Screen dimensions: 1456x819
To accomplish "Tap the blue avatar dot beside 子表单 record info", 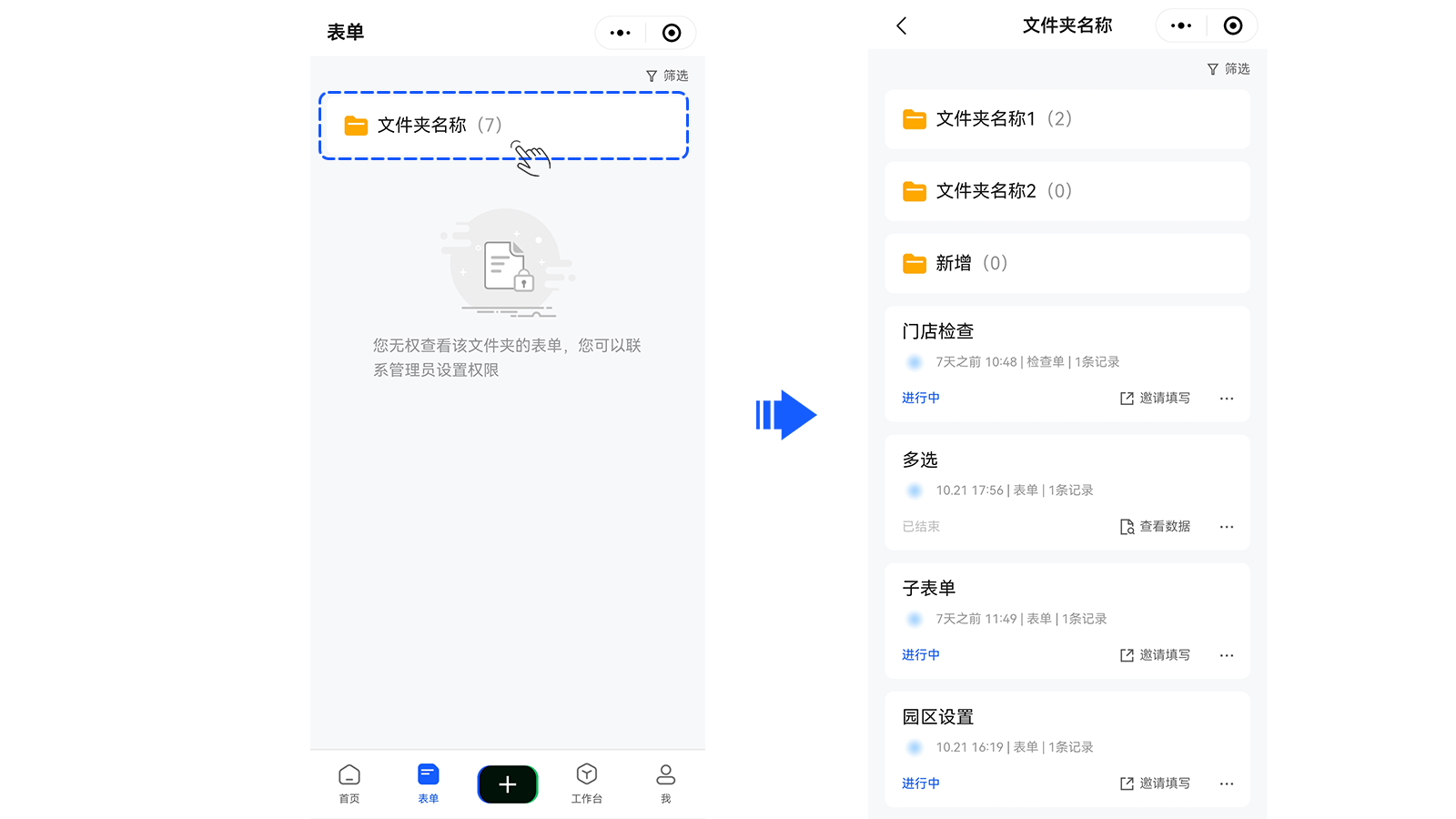I will coord(914,619).
